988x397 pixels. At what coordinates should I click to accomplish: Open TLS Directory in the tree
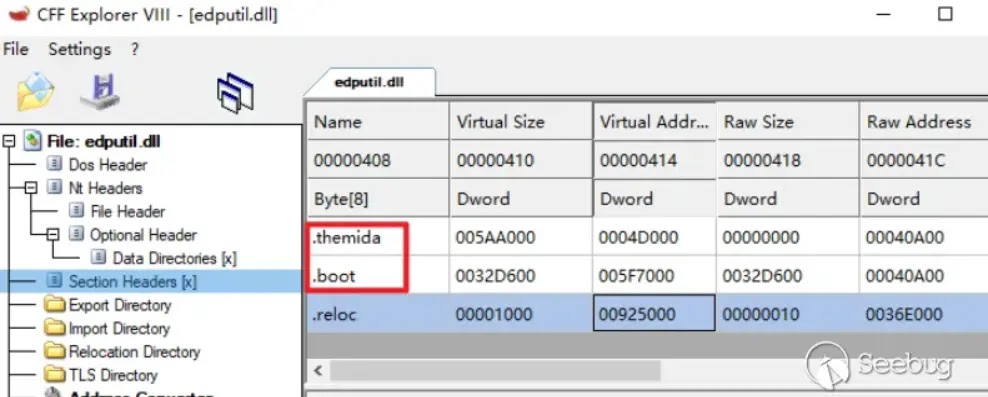click(113, 375)
